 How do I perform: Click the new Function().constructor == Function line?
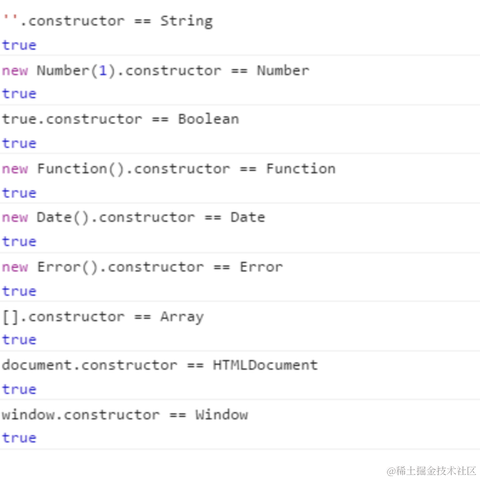tap(169, 169)
